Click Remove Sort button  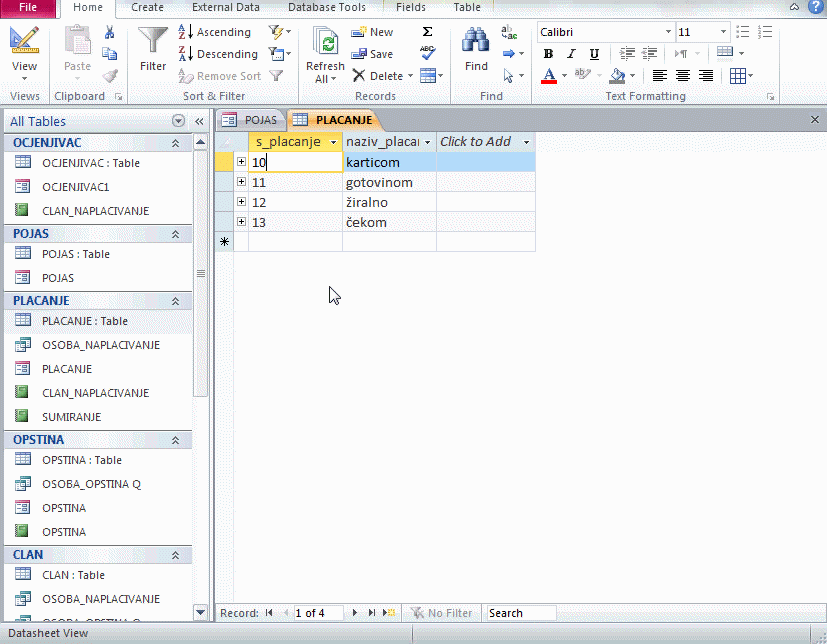coord(219,76)
